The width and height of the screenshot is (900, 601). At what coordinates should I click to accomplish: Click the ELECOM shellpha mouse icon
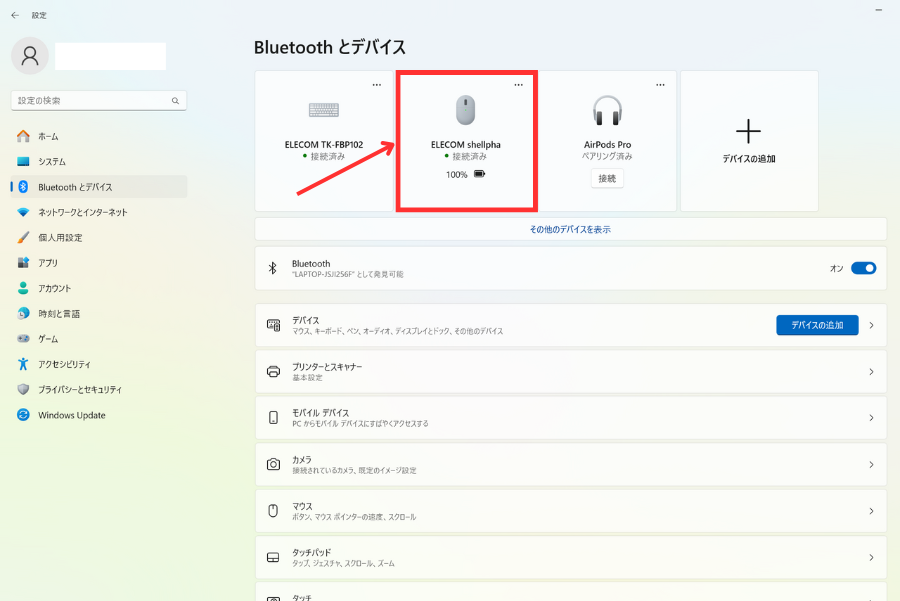point(465,110)
